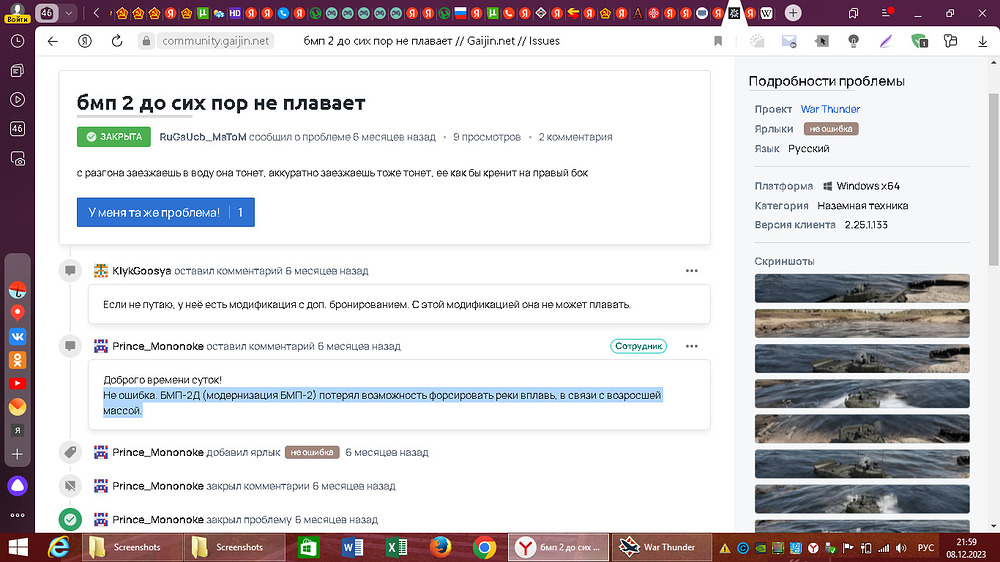1000x562 pixels.
Task: Go back with the left arrow
Action: [53, 41]
